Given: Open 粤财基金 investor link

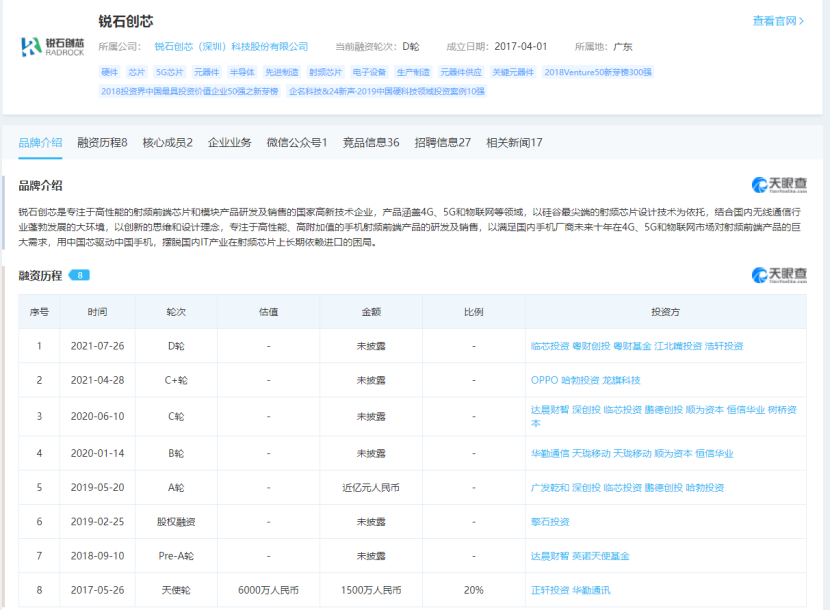Looking at the screenshot, I should (x=632, y=346).
